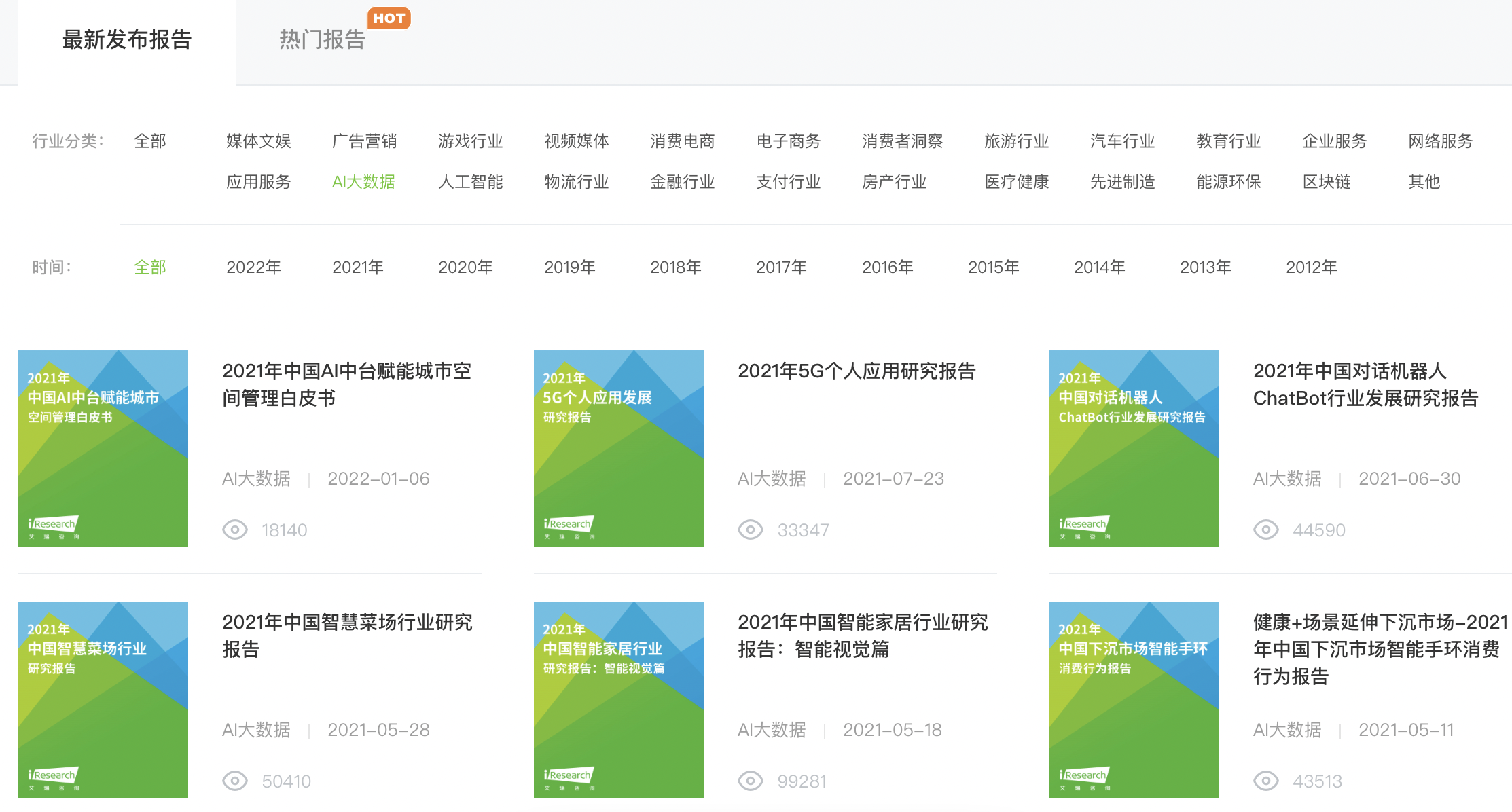Click the eye view-count icon showing 43513
Screen dimensions: 1512x812
point(1266,781)
